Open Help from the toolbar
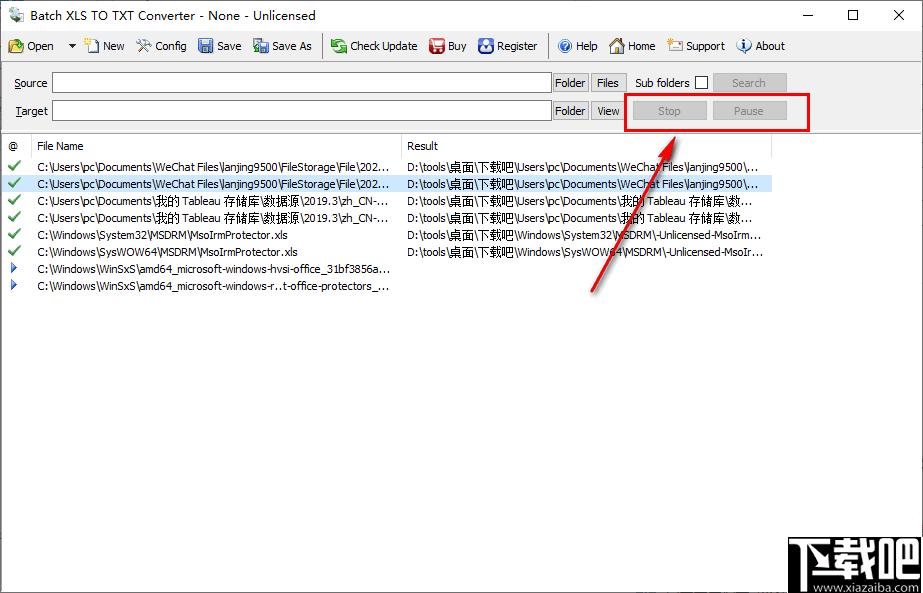The image size is (923, 593). pyautogui.click(x=577, y=46)
